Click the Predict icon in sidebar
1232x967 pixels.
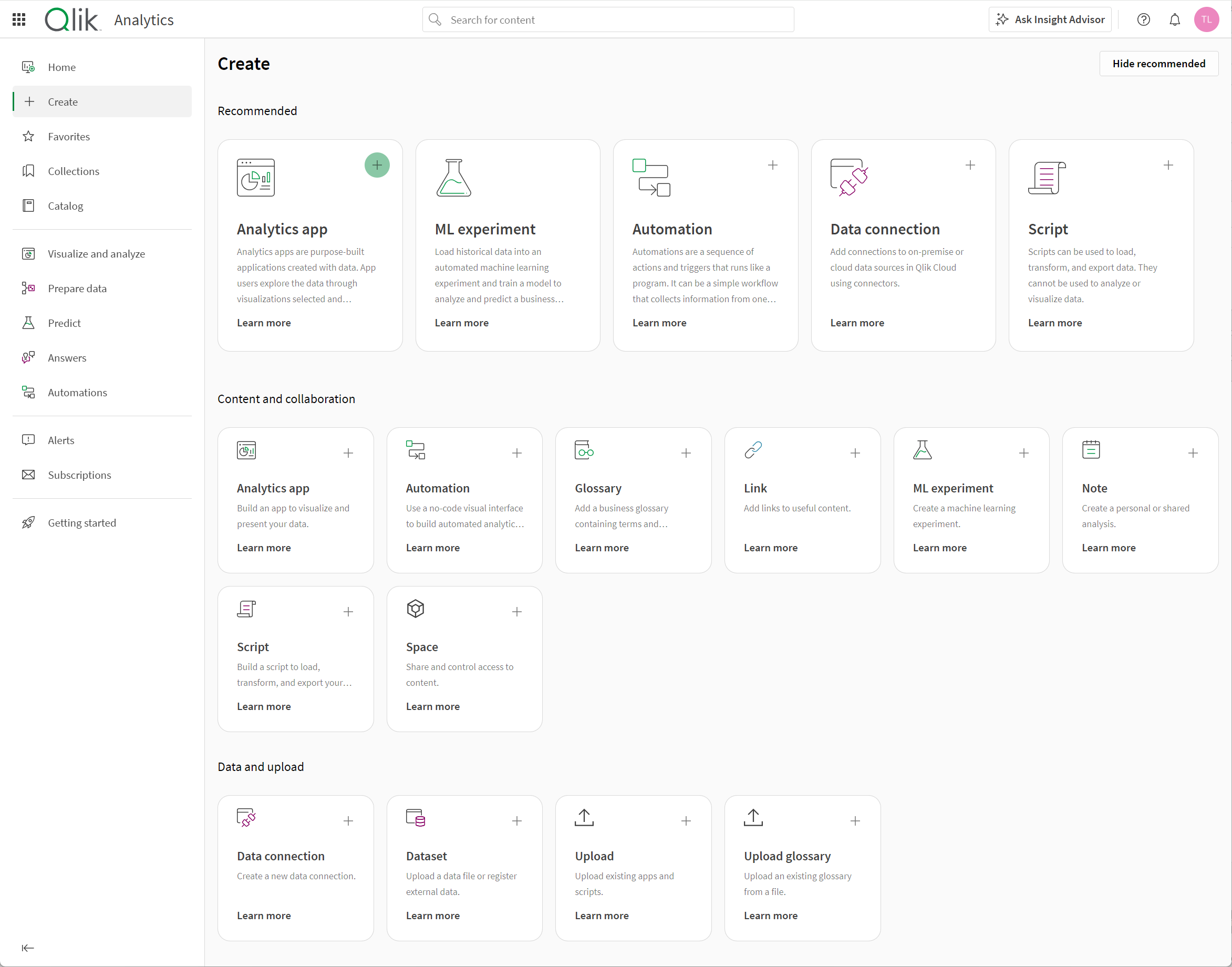coord(30,323)
